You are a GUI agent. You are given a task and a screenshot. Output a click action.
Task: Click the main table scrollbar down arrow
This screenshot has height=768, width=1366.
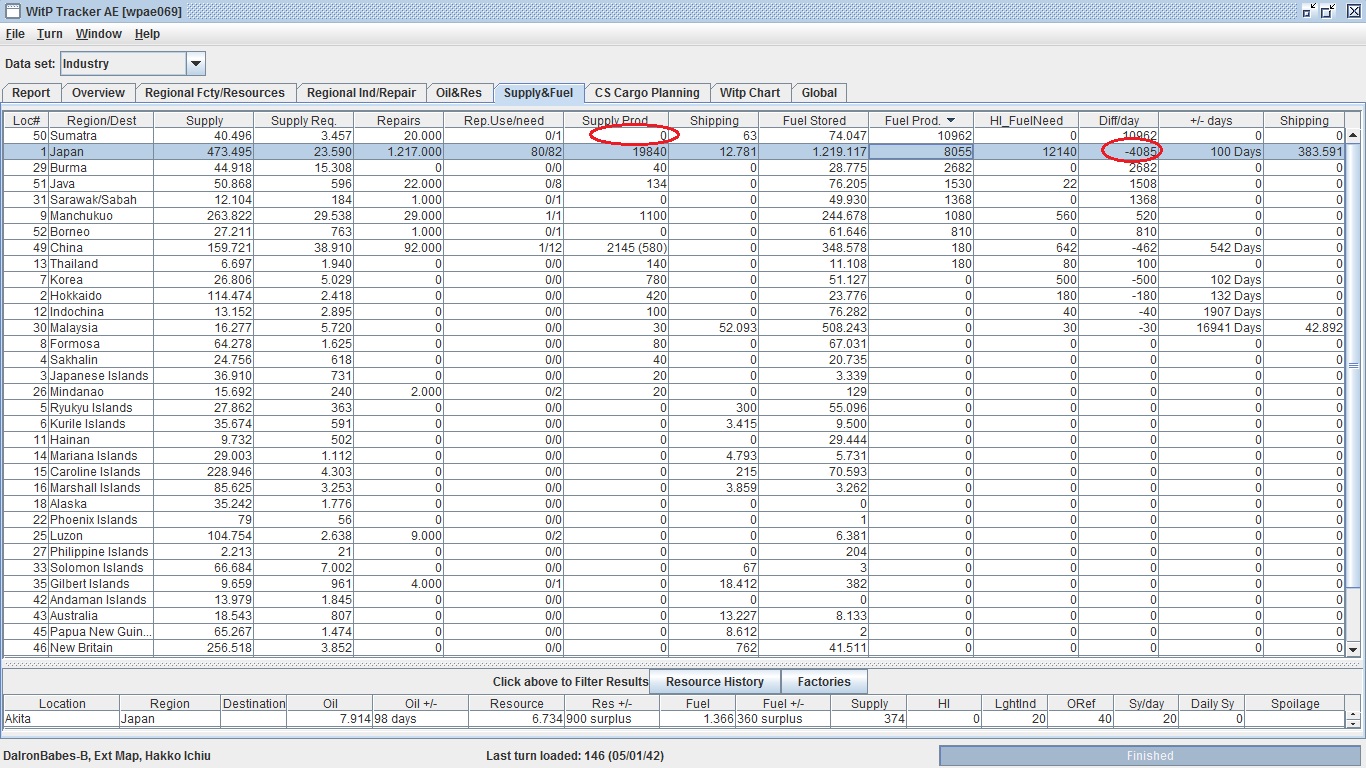pos(1353,649)
